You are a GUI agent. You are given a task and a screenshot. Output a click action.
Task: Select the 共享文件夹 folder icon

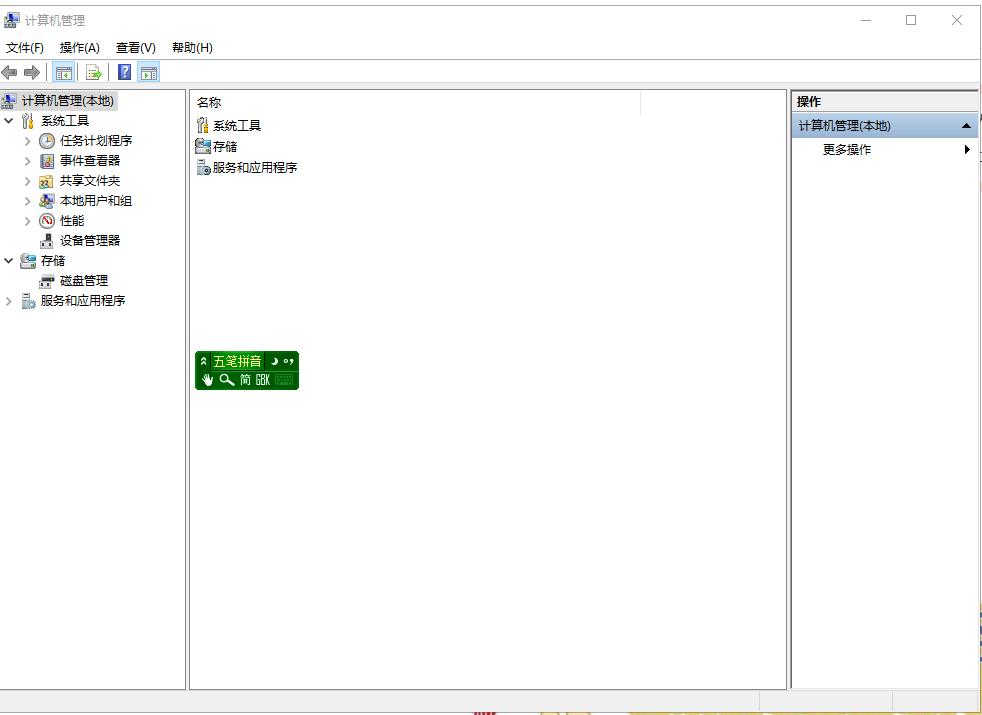(x=46, y=182)
